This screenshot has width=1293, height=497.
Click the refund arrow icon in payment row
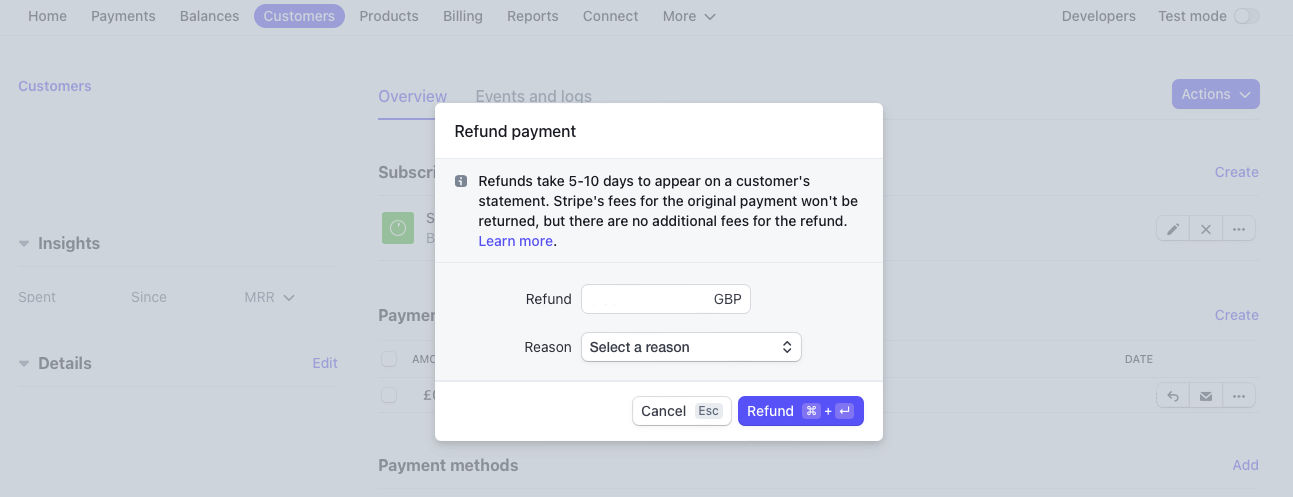1173,396
